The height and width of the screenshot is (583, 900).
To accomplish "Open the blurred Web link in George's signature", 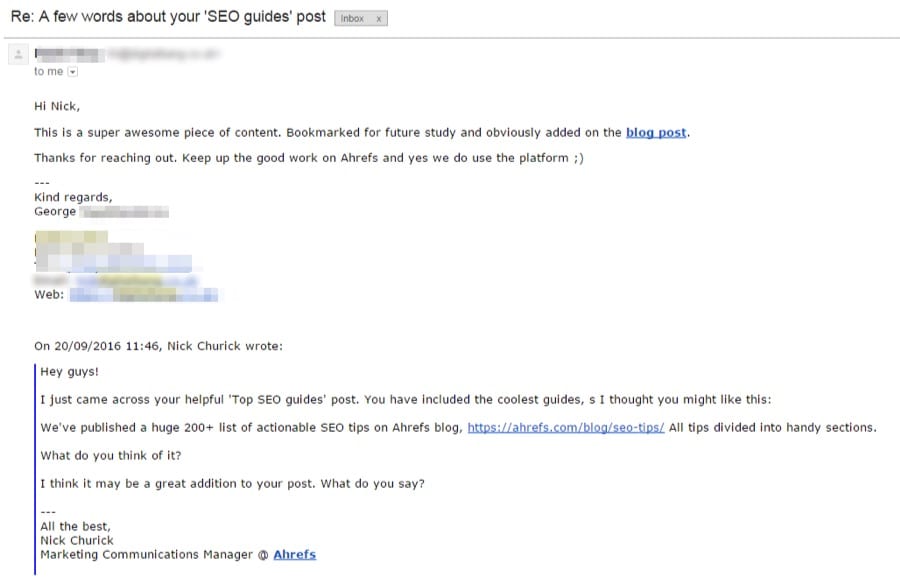I will point(143,295).
